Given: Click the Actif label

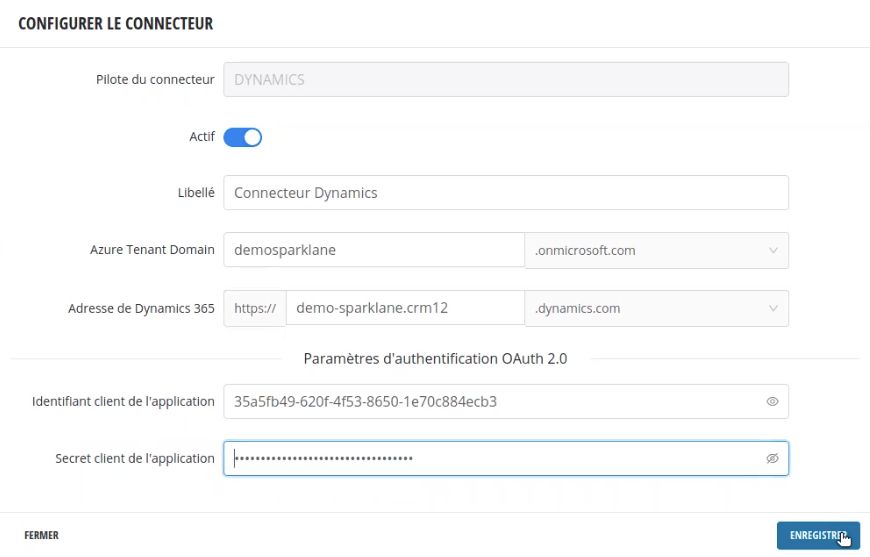Looking at the screenshot, I should coord(201,136).
